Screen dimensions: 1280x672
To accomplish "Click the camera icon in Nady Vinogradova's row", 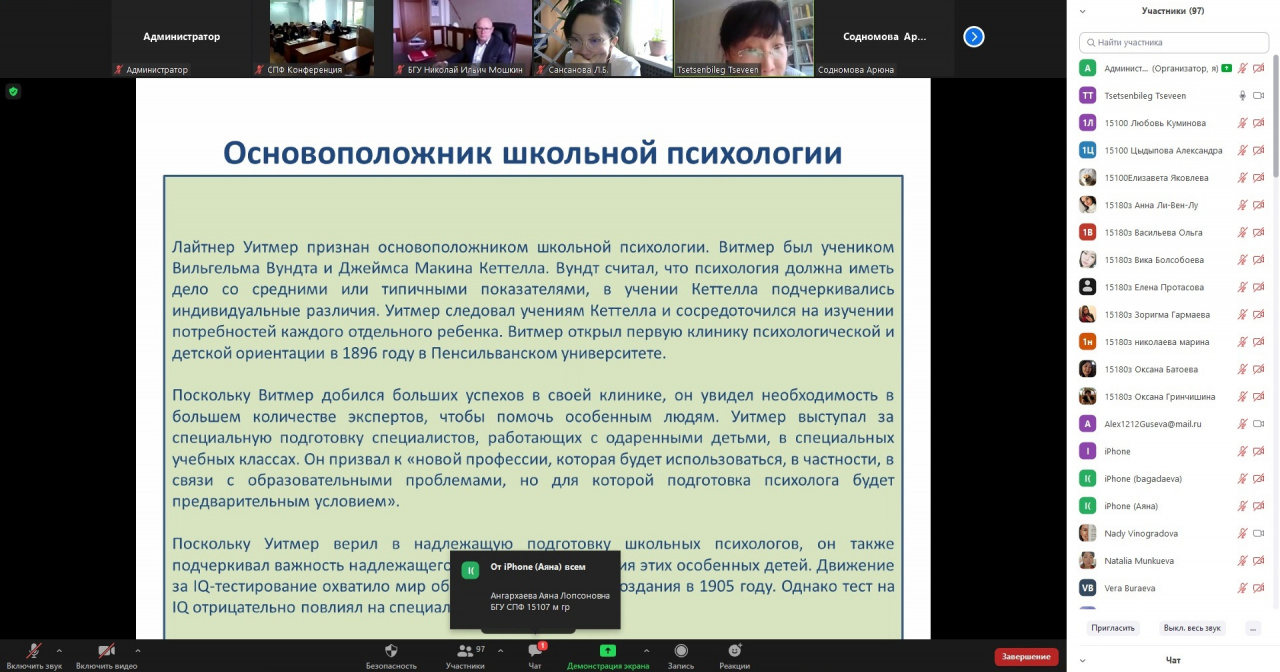I will (1259, 534).
